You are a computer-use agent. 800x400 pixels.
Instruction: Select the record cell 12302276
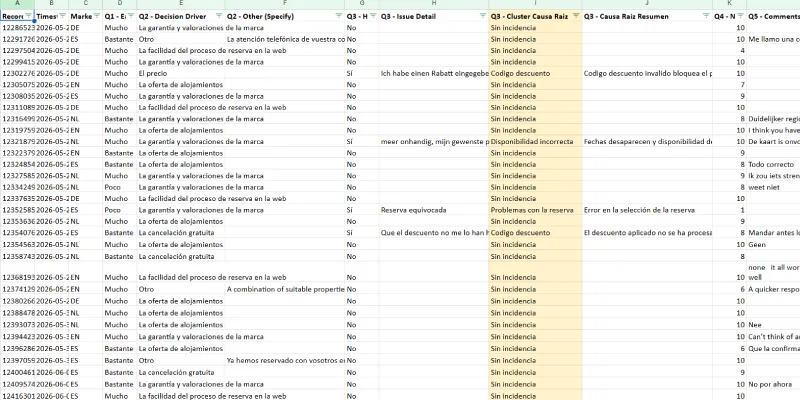tap(17, 73)
